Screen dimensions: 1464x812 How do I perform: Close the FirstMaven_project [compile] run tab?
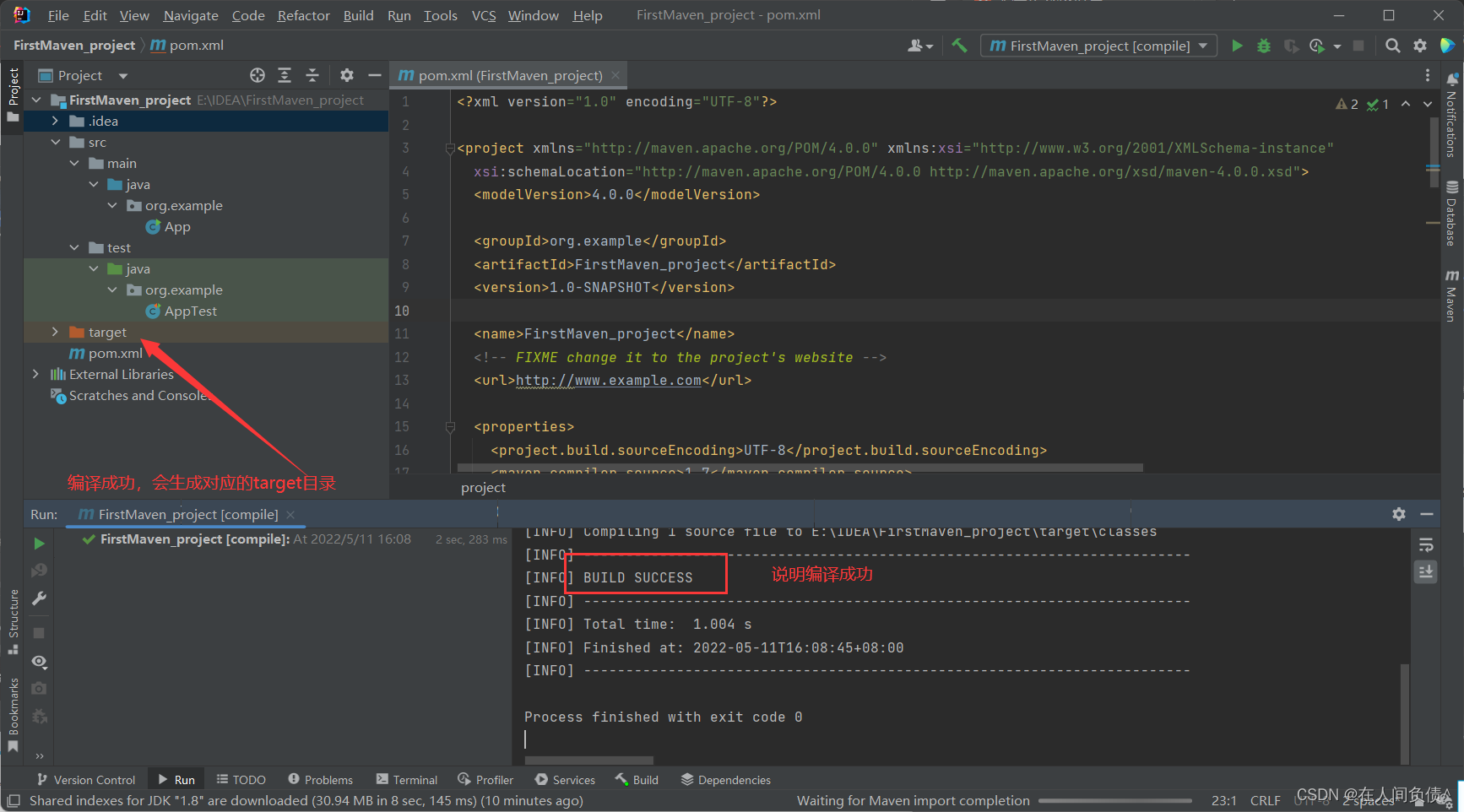(x=290, y=515)
